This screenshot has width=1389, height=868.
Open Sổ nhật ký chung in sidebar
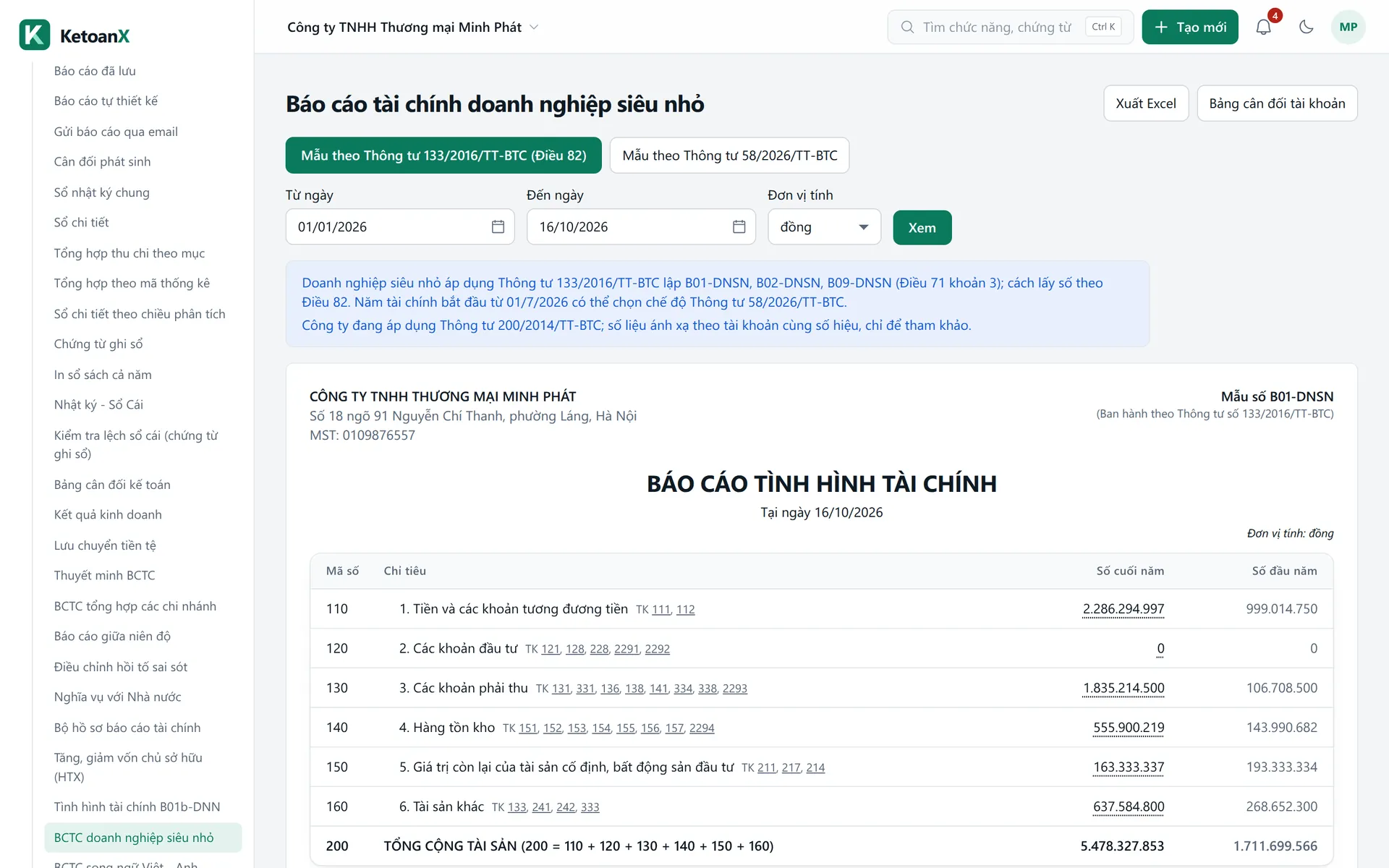[x=101, y=192]
